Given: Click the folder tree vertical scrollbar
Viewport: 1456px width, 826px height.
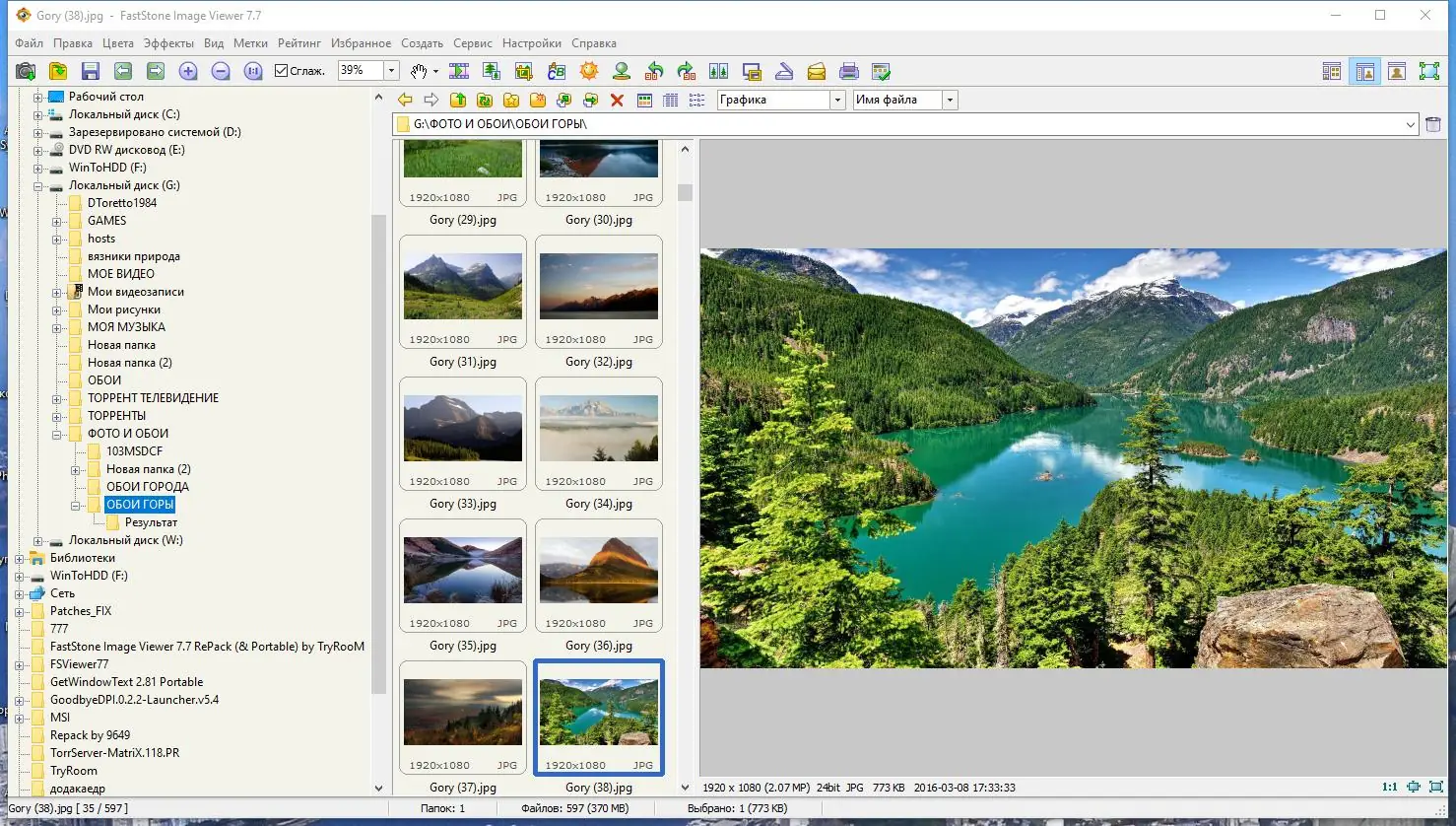Looking at the screenshot, I should 378,453.
